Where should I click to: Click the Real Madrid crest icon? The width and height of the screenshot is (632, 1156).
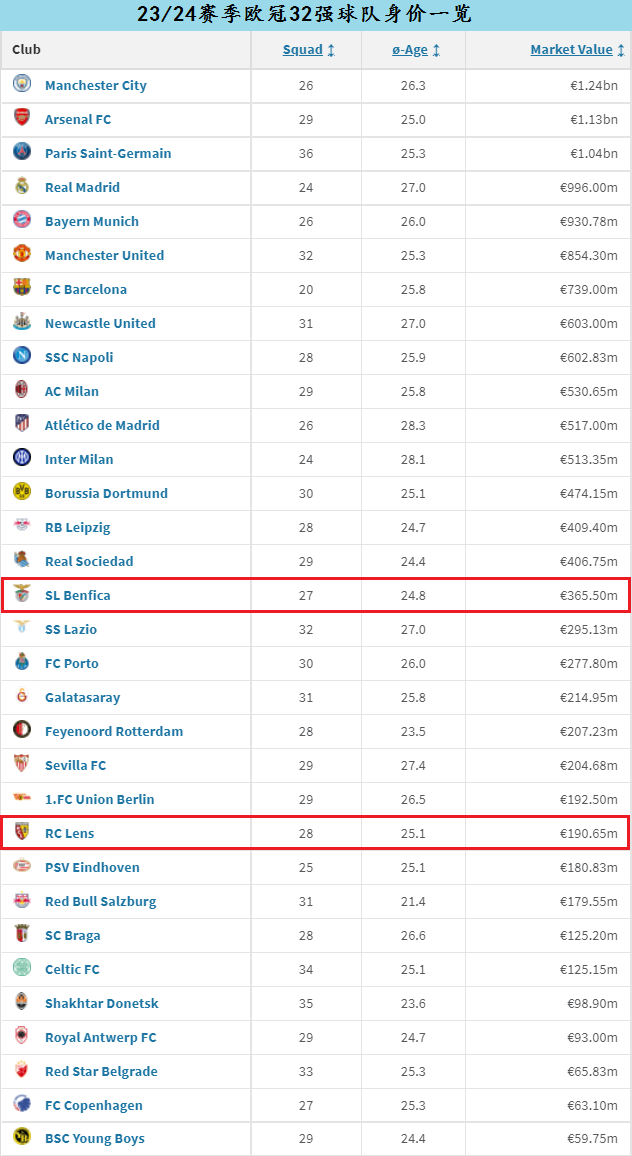pyautogui.click(x=22, y=187)
